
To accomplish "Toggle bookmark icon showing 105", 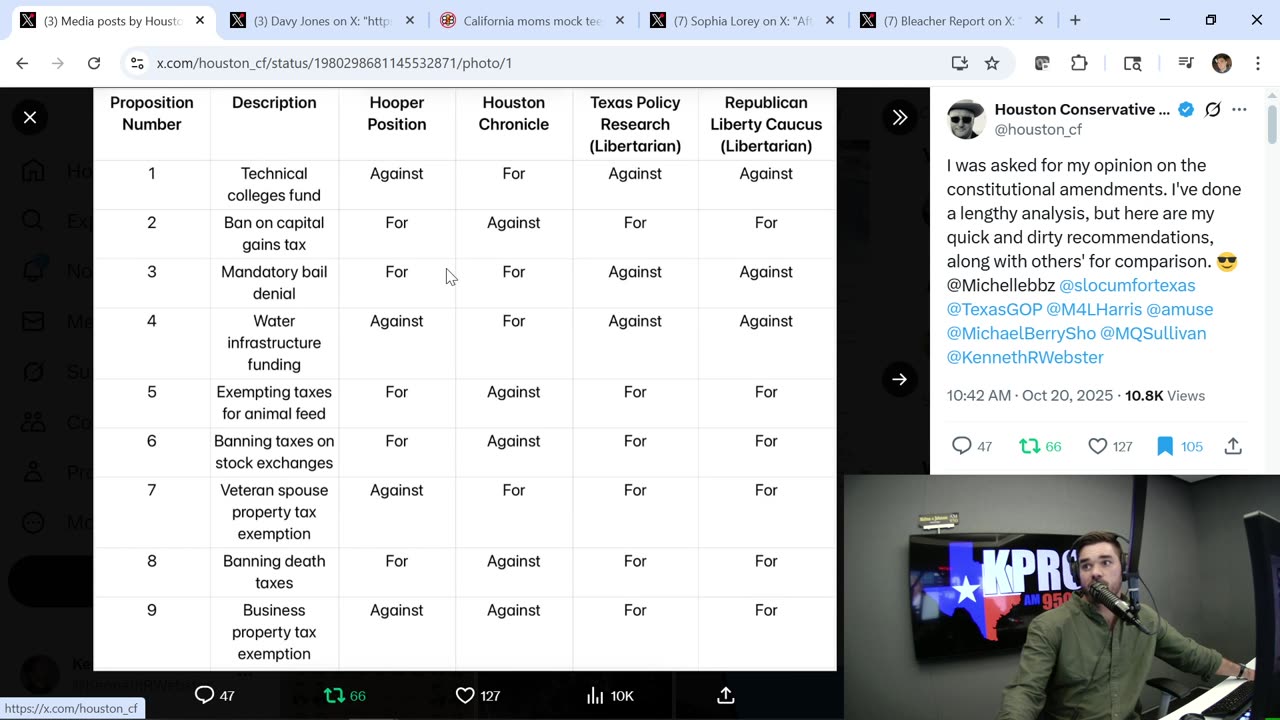I will click(x=1165, y=446).
